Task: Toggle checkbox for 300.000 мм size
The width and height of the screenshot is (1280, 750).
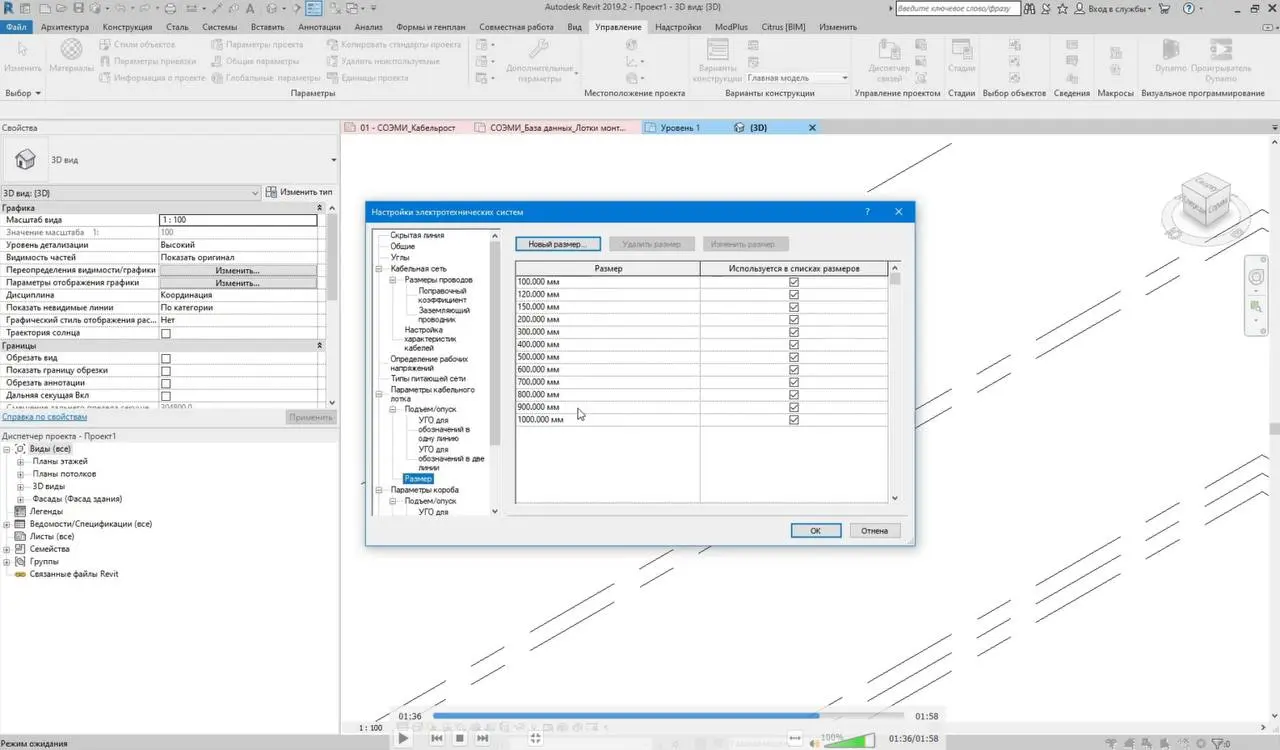Action: point(794,332)
